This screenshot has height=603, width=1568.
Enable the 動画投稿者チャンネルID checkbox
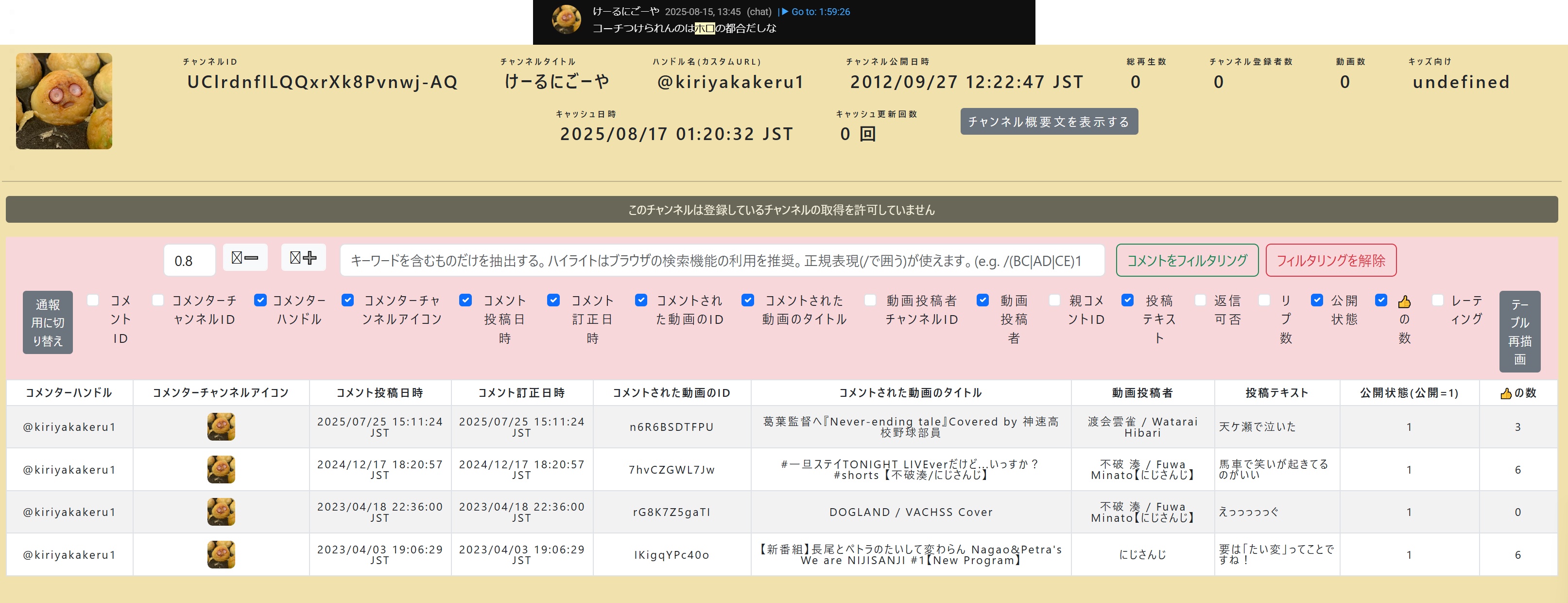click(870, 300)
